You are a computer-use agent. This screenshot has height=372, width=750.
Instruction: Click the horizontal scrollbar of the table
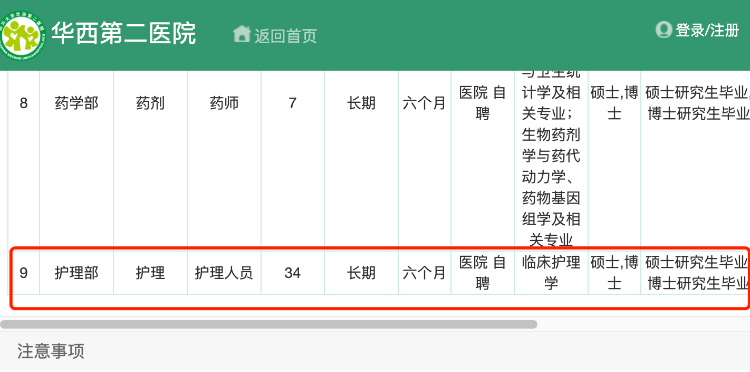click(x=268, y=324)
